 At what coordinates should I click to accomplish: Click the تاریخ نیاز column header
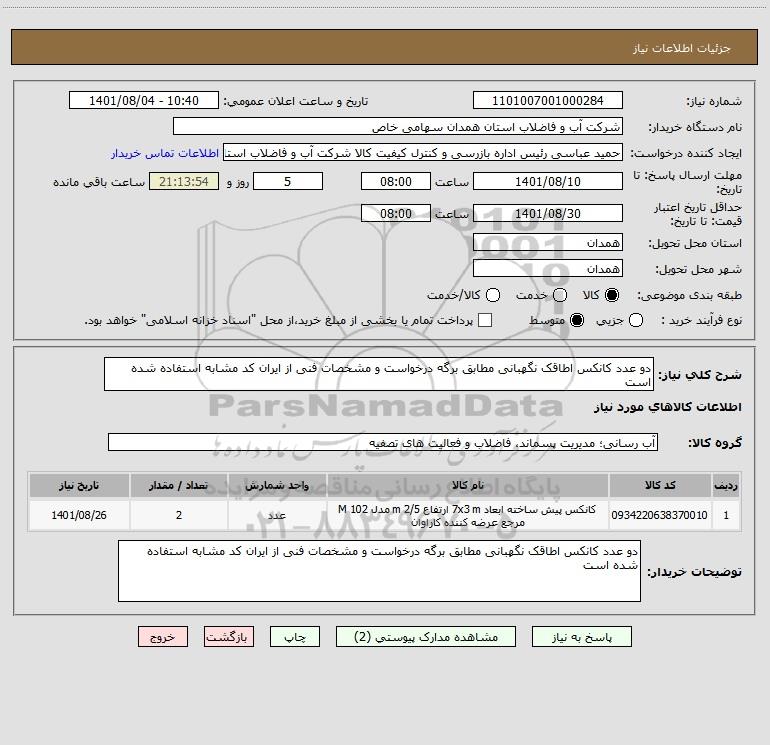pos(79,486)
